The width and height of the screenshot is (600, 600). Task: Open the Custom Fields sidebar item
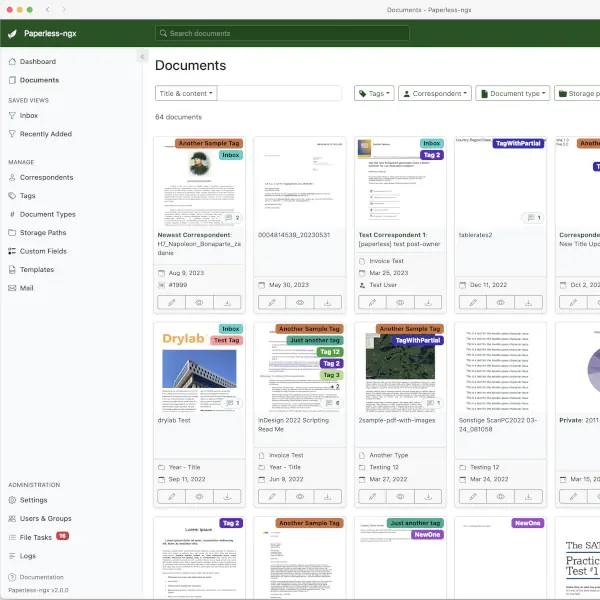(43, 251)
